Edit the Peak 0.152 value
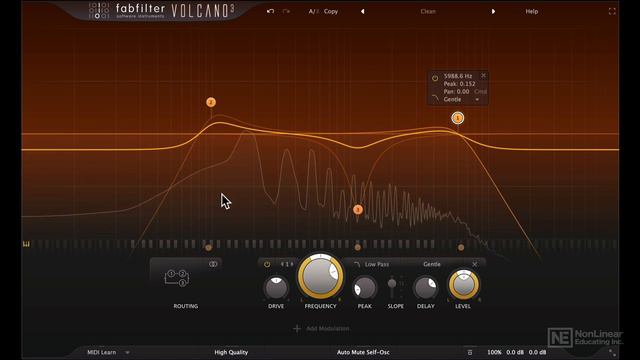Viewport: 640px width, 360px height. [x=460, y=84]
